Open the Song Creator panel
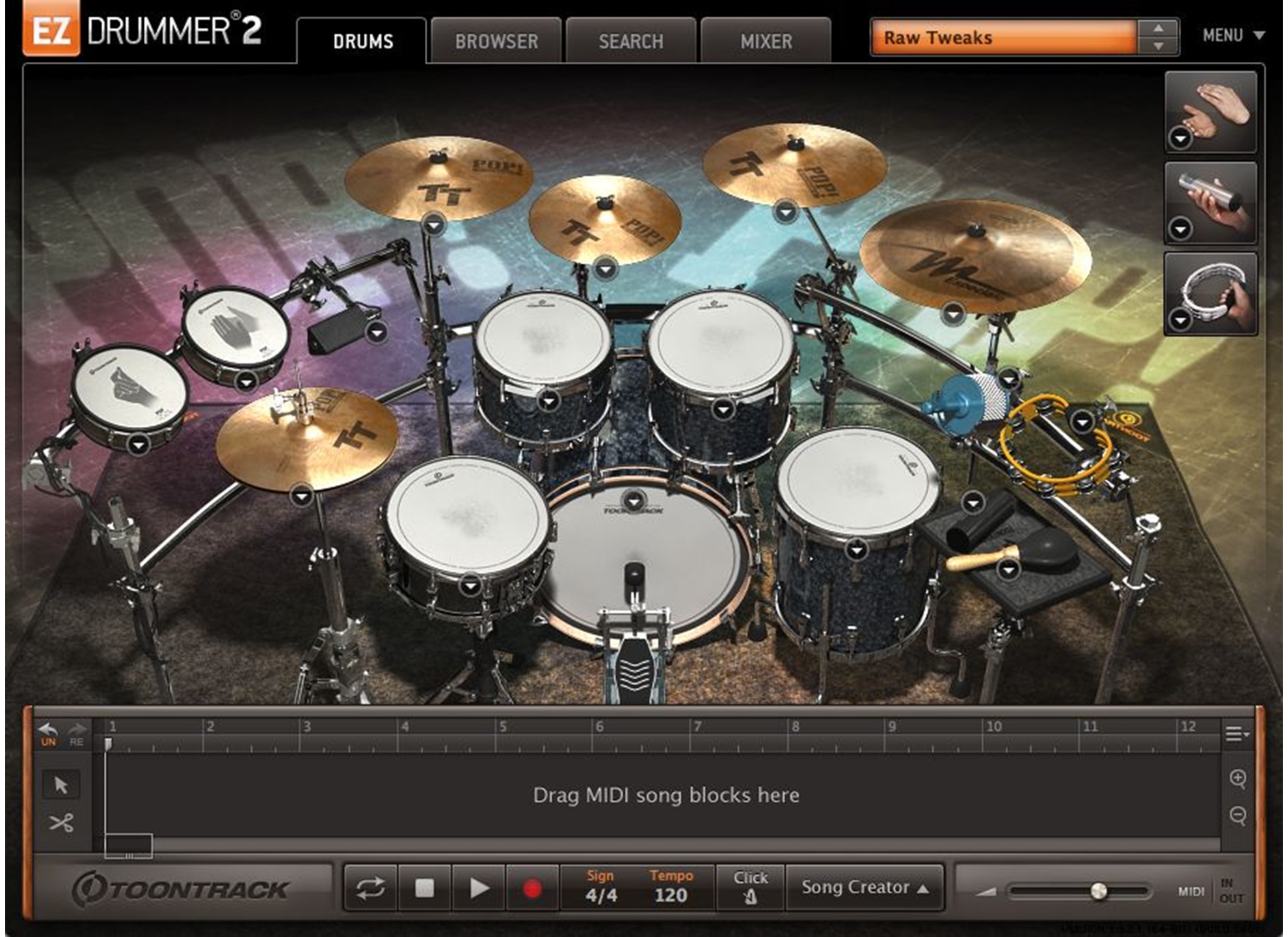Image resolution: width=1288 pixels, height=937 pixels. coord(865,888)
